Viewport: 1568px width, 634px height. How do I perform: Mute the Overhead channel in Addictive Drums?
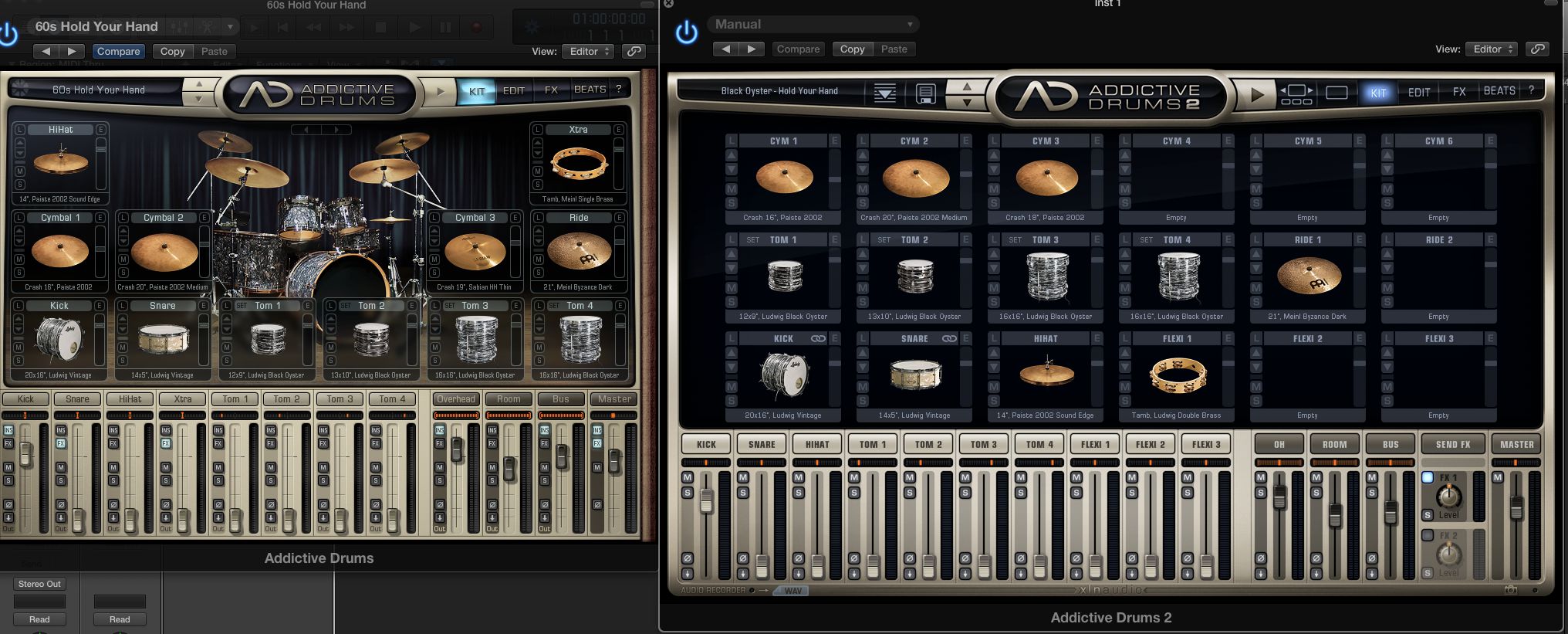pos(439,467)
